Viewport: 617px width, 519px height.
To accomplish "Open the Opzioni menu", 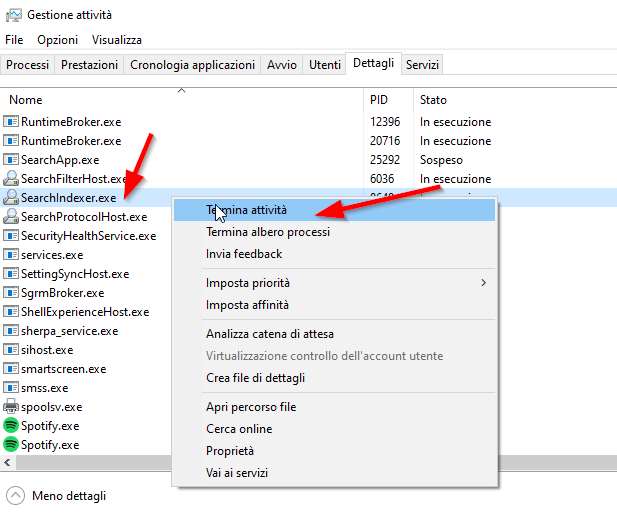I will click(57, 40).
